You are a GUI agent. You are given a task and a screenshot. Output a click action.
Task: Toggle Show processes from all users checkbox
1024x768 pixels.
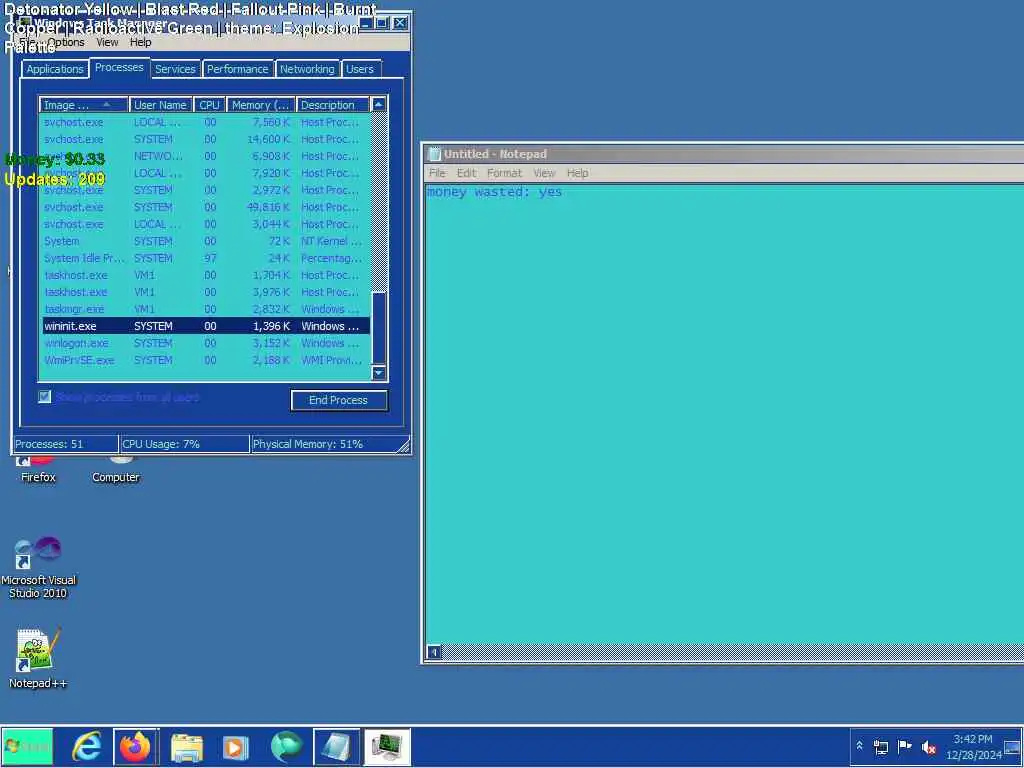44,396
